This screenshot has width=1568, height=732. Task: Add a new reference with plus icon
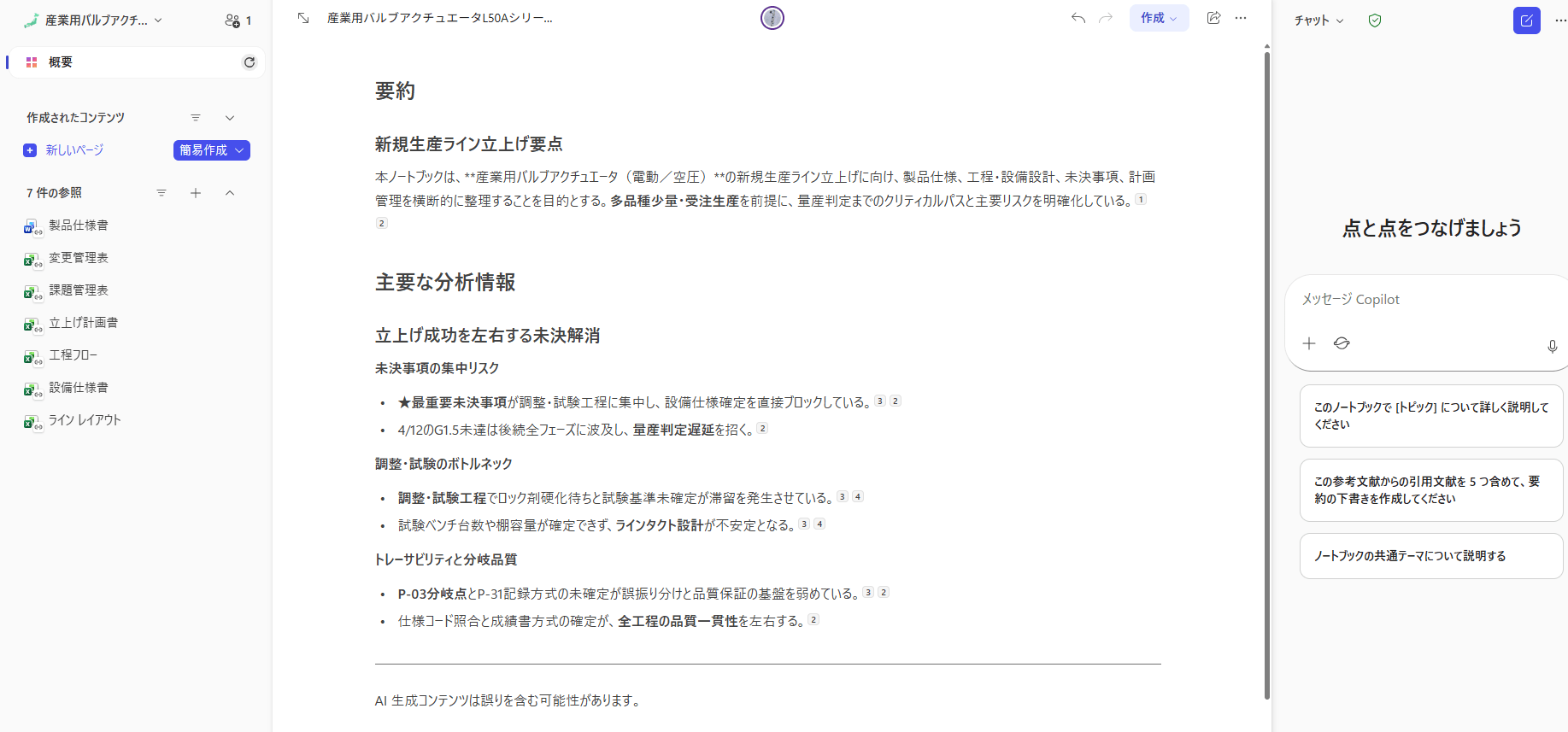196,193
